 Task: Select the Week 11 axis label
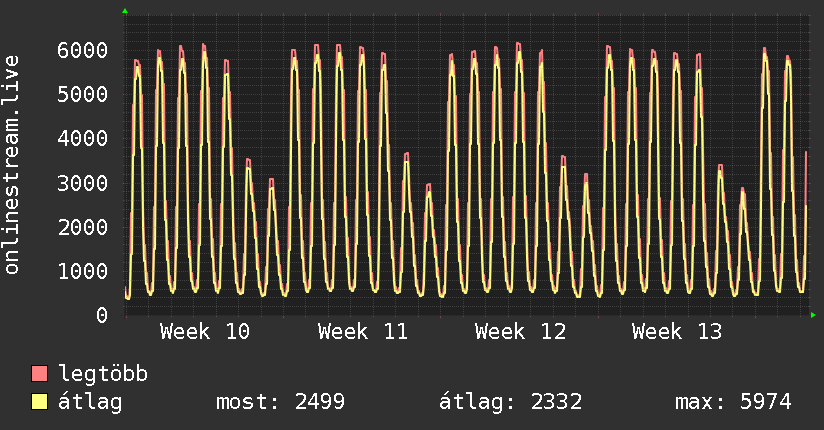[363, 332]
